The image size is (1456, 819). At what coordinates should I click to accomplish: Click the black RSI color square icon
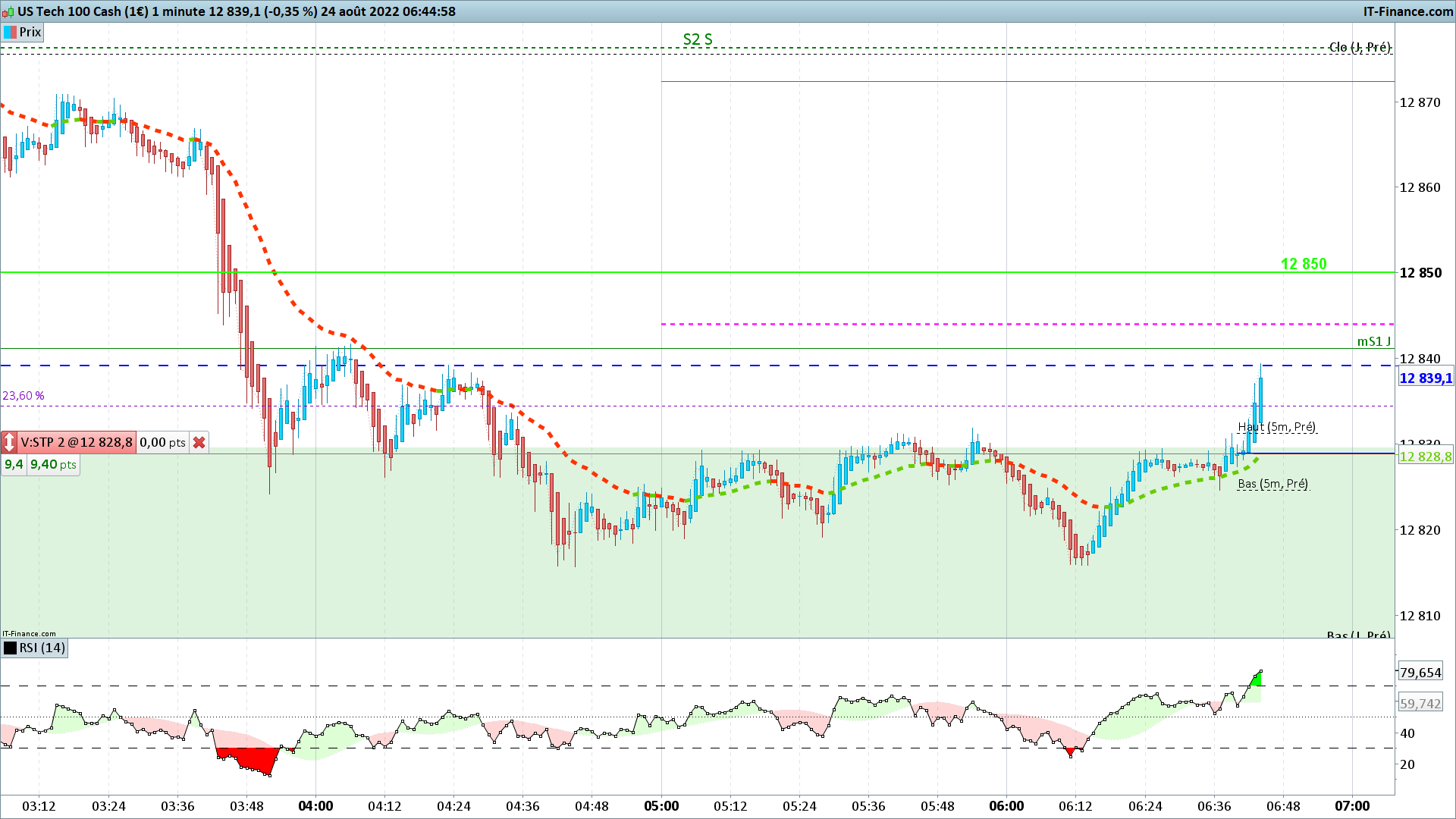click(x=10, y=648)
